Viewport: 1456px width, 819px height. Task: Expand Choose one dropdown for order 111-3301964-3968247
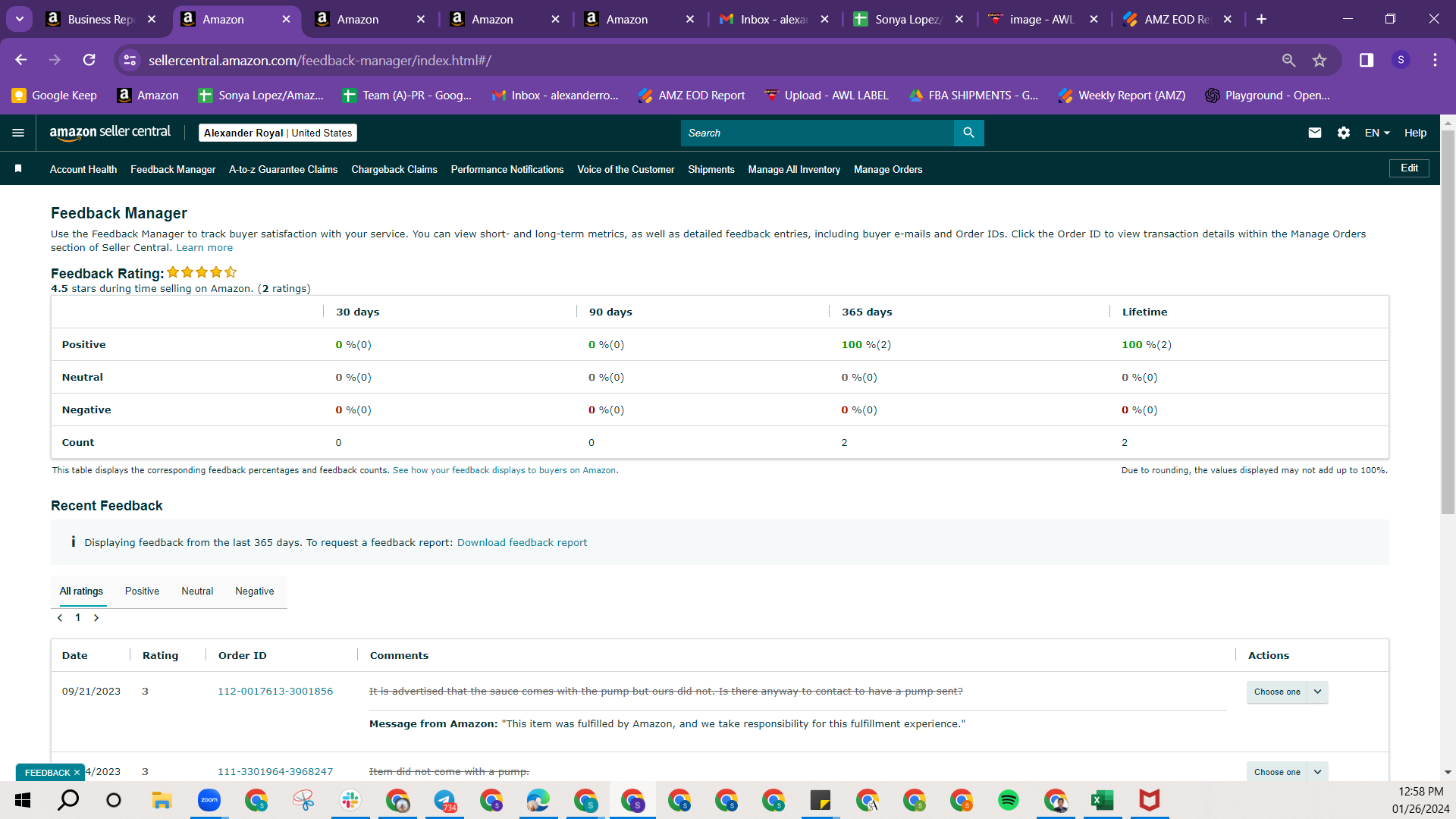(1287, 771)
